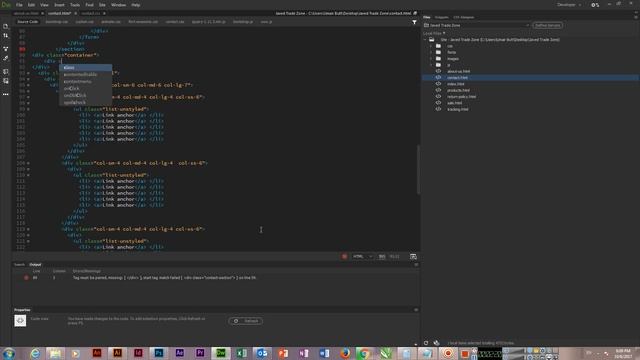
Task: Switch to the contact.html document tab
Action: click(60, 13)
